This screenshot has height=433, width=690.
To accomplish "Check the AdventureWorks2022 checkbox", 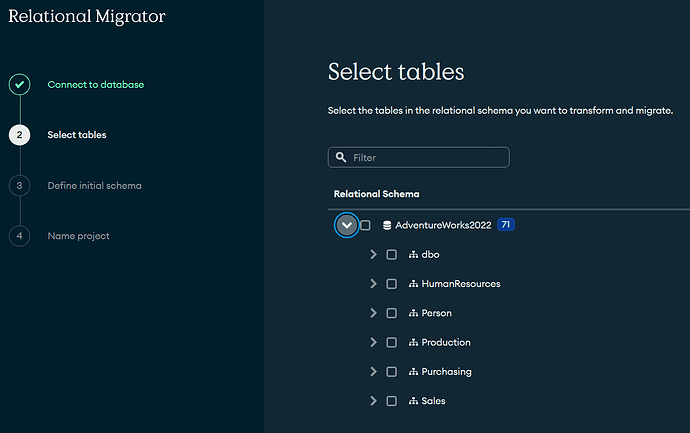I will tap(365, 225).
